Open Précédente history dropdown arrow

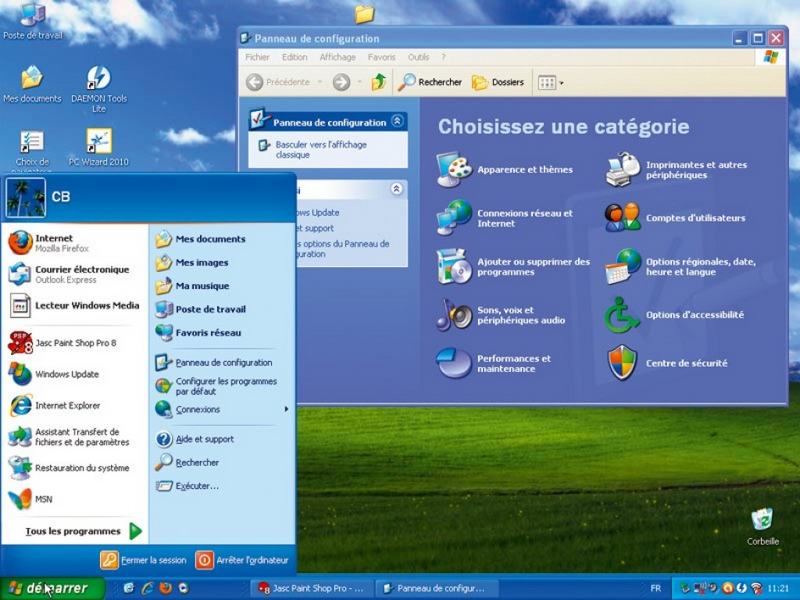point(319,82)
